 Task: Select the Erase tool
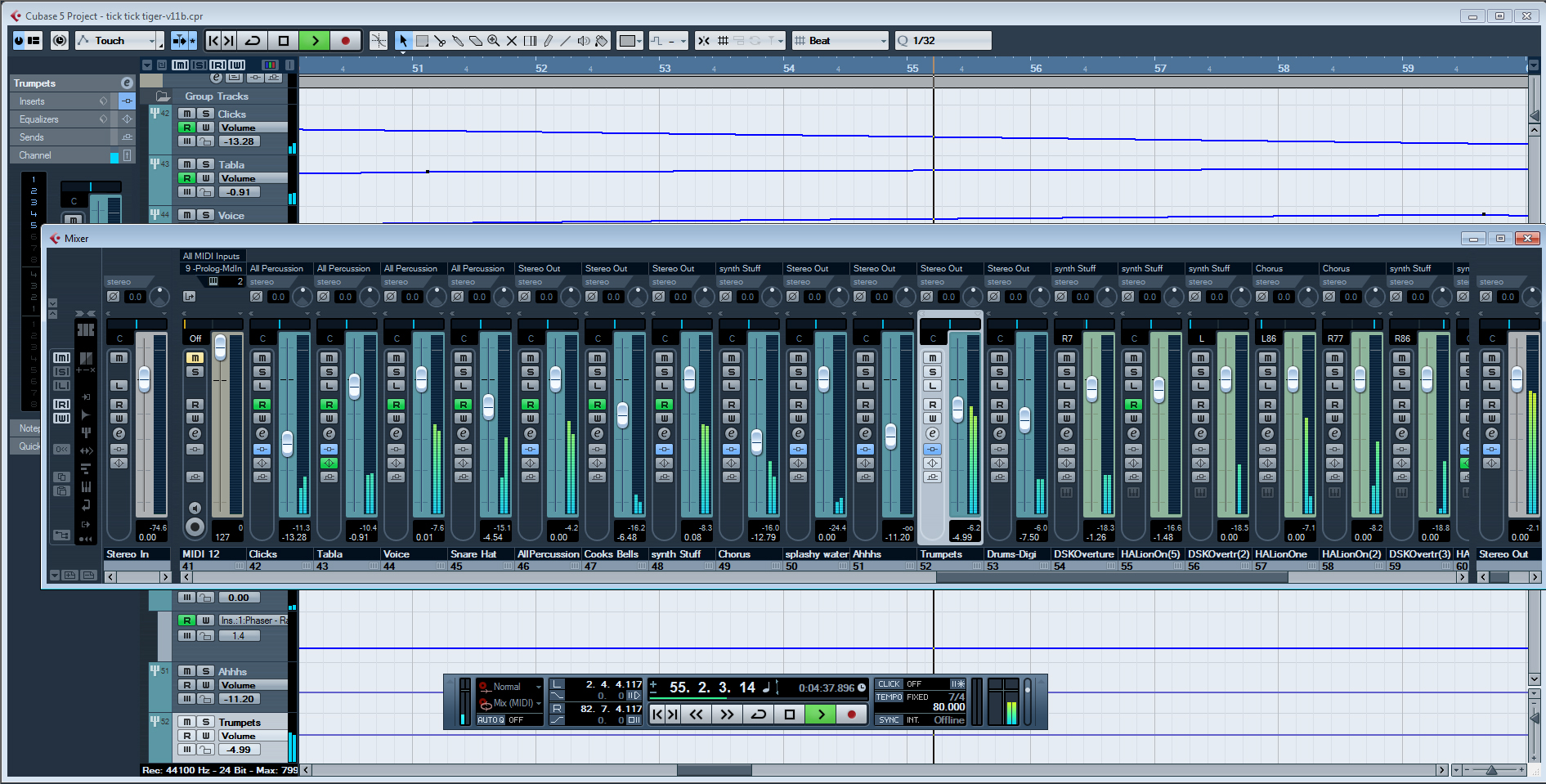[476, 41]
